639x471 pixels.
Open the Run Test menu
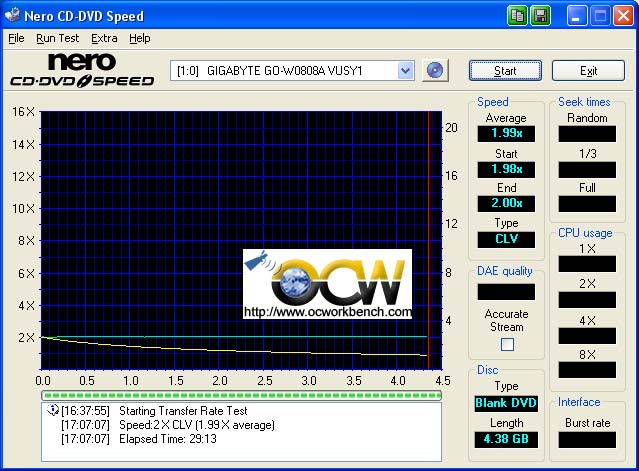click(x=57, y=38)
